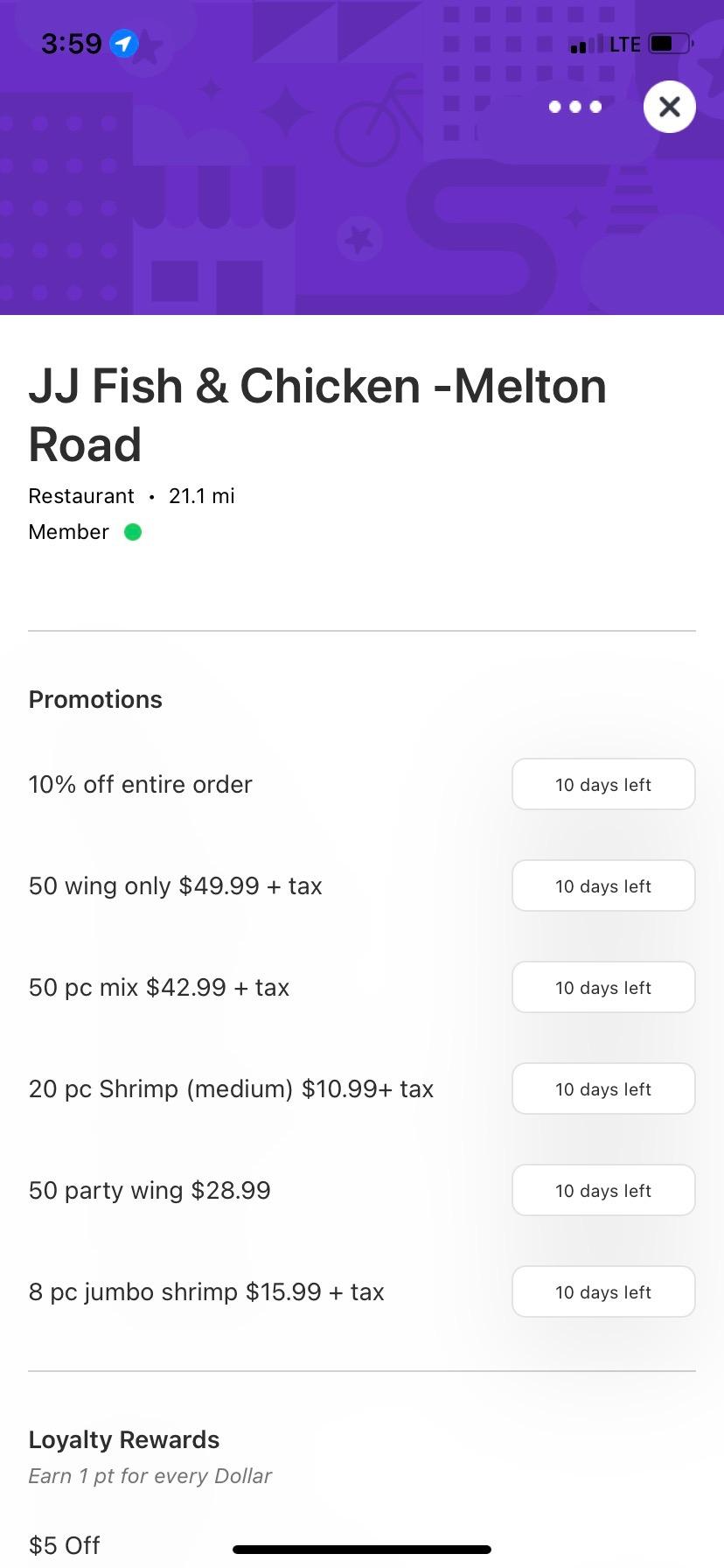
Task: Select days-left button for 8 pc jumbo shrimp
Action: 603,1292
